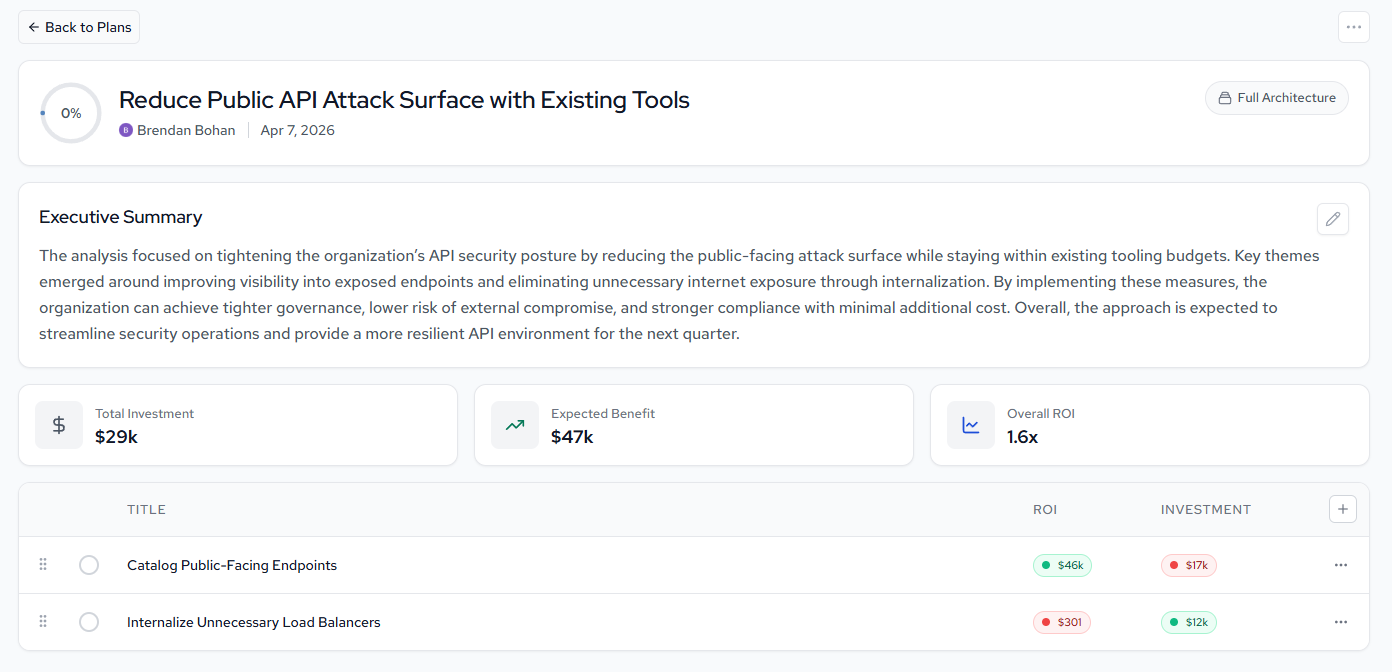Viewport: 1392px width, 672px height.
Task: Click the Expected Benefit trend icon
Action: (515, 425)
